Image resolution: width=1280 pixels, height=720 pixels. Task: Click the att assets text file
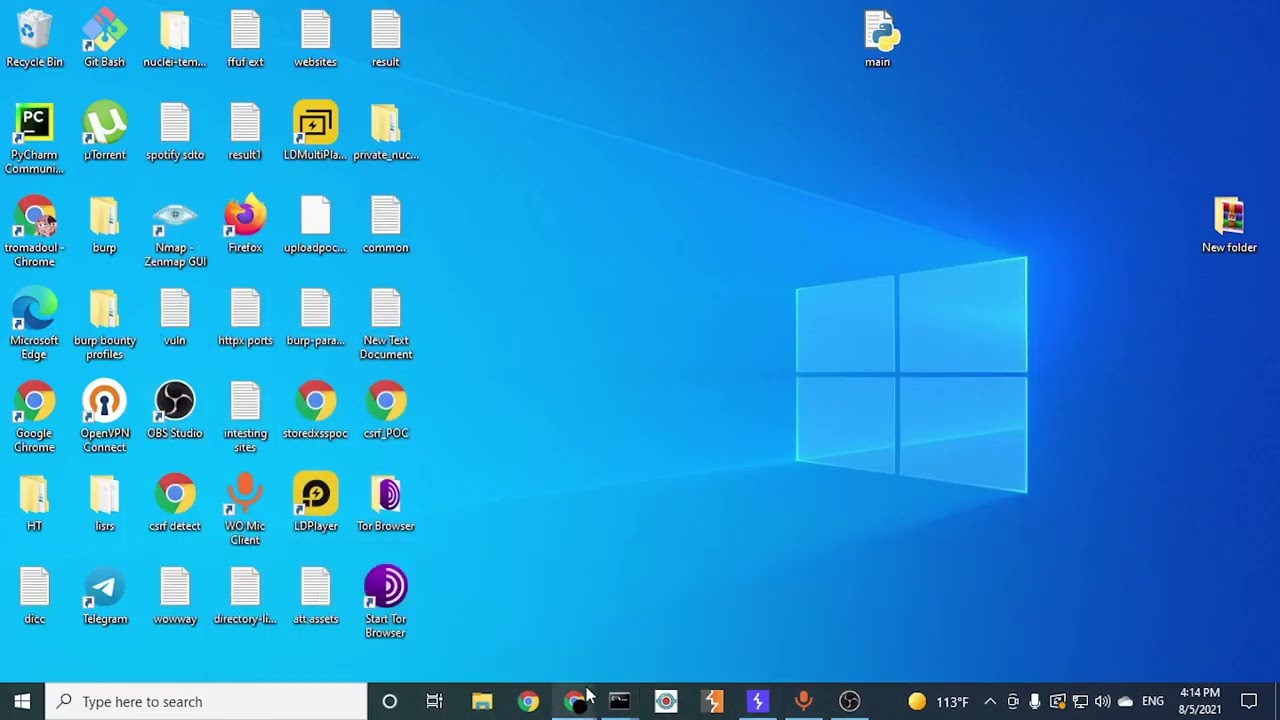tap(315, 597)
